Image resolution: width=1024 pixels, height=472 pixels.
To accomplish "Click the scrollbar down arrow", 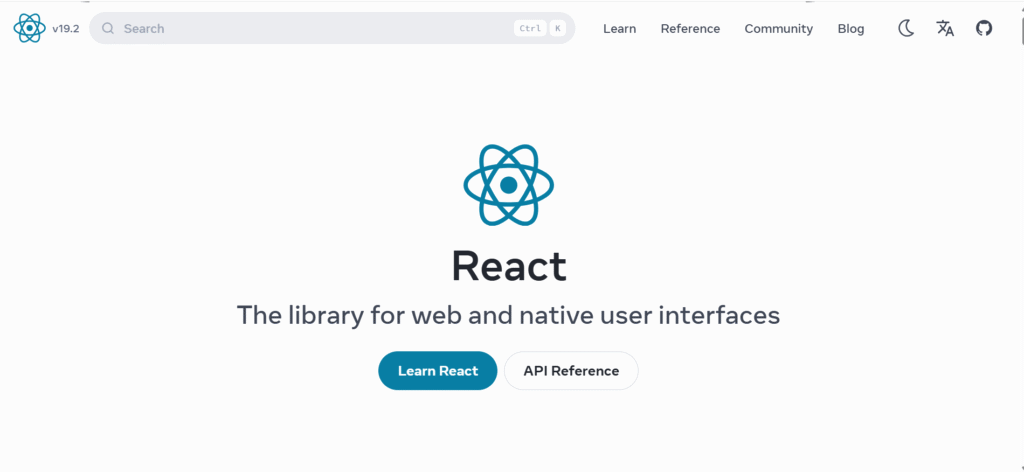I will pyautogui.click(x=1019, y=465).
